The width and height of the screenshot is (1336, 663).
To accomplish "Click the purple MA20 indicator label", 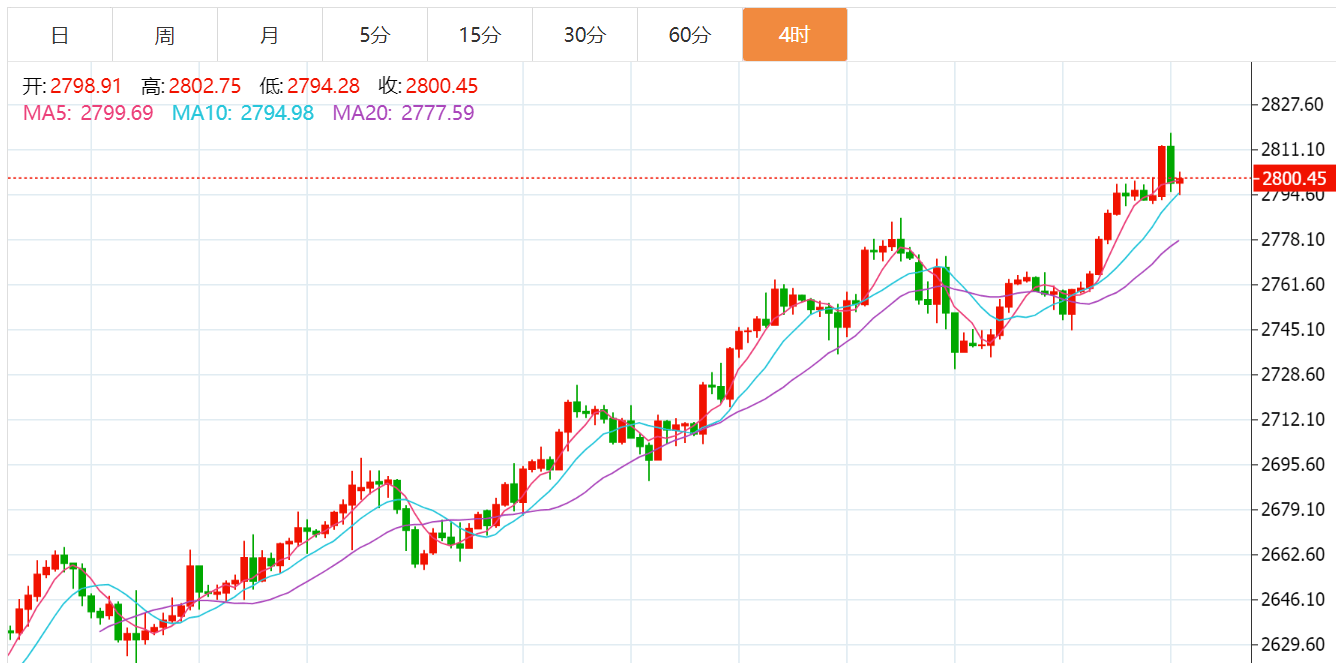I will (x=403, y=113).
